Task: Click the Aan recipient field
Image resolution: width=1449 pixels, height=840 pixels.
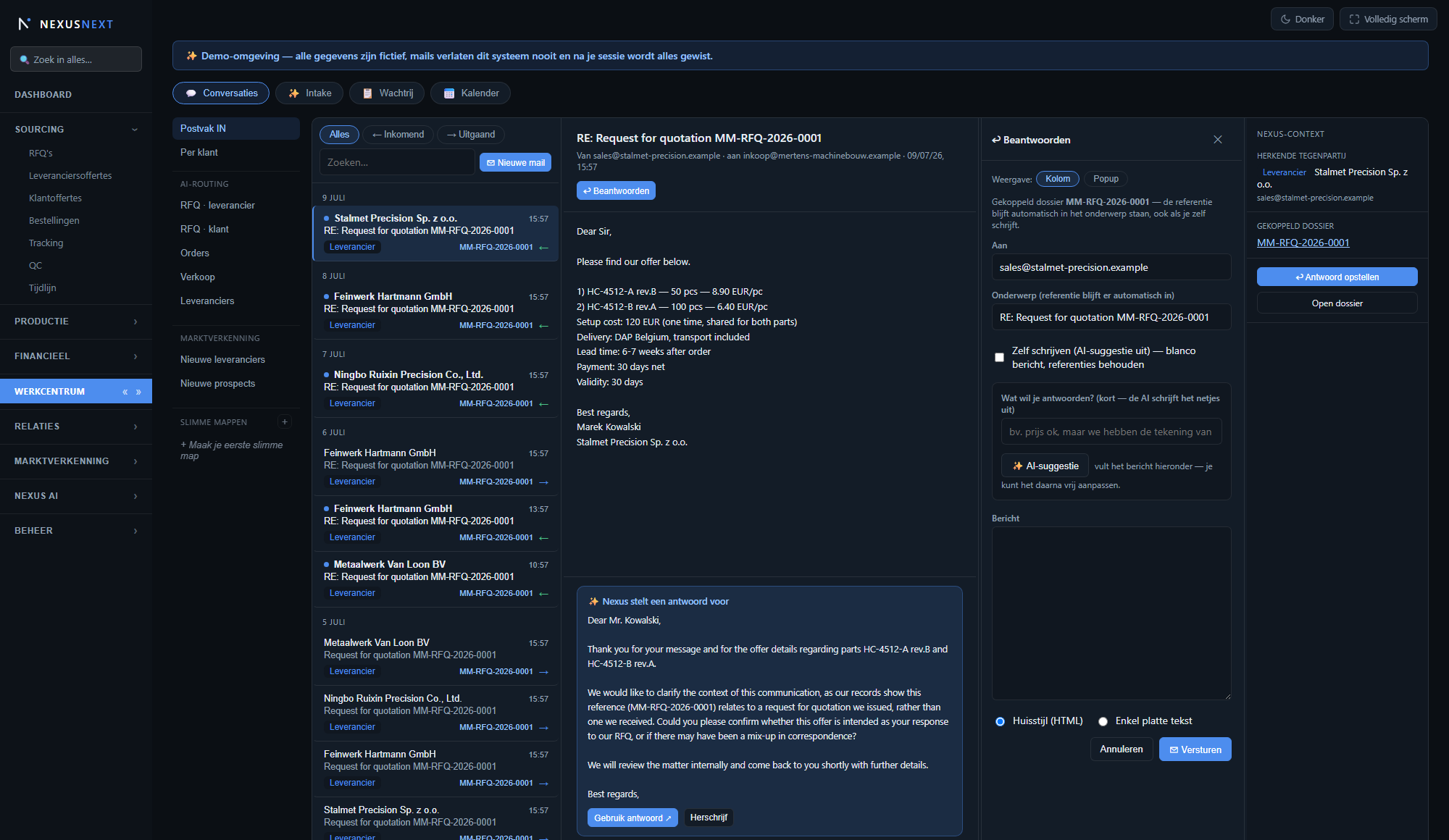Action: coord(1111,267)
